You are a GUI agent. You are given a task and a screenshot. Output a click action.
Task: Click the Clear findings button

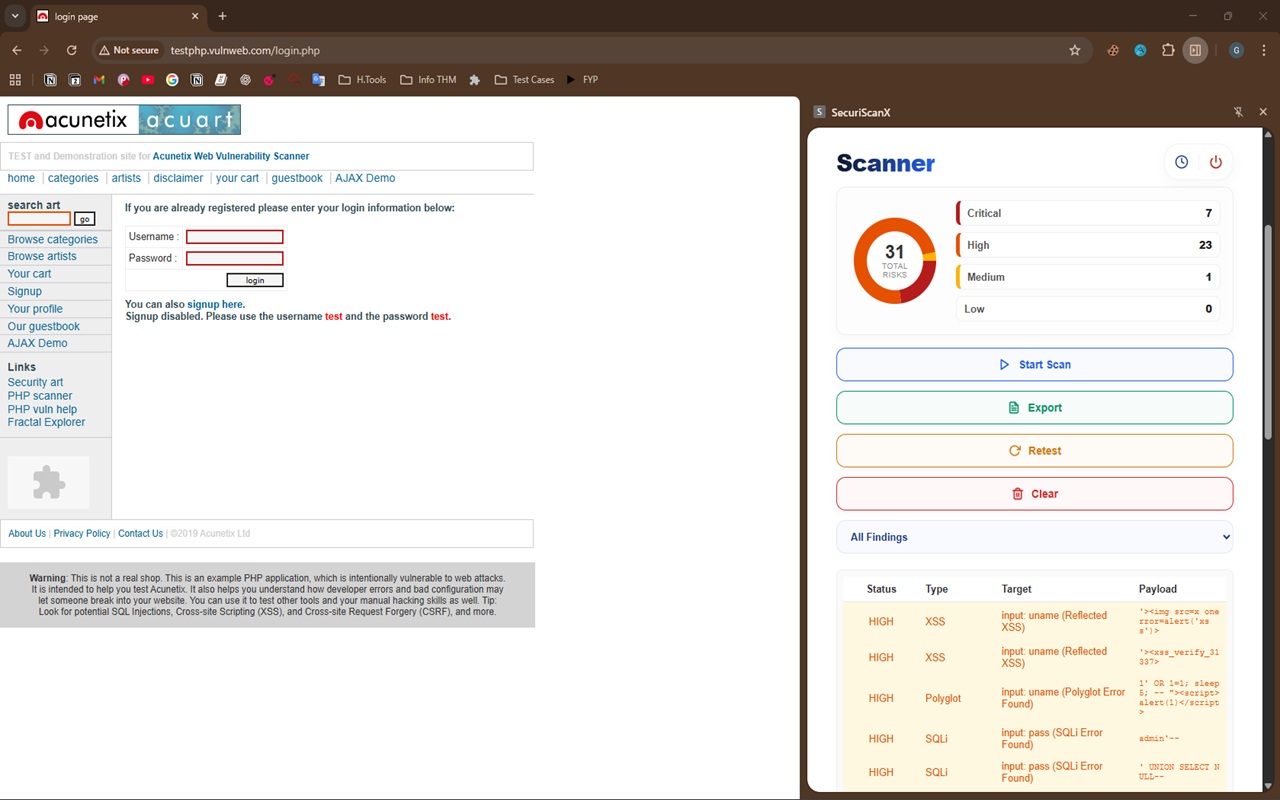pos(1034,494)
